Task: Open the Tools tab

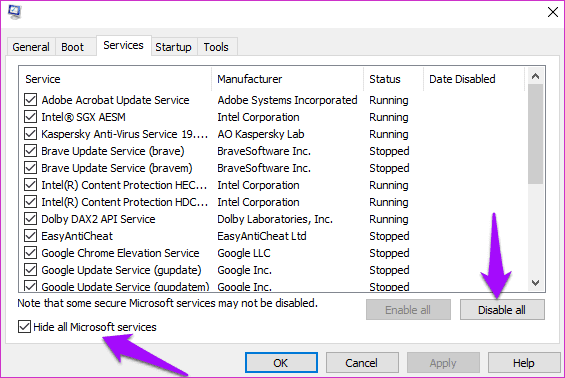Action: click(x=216, y=47)
